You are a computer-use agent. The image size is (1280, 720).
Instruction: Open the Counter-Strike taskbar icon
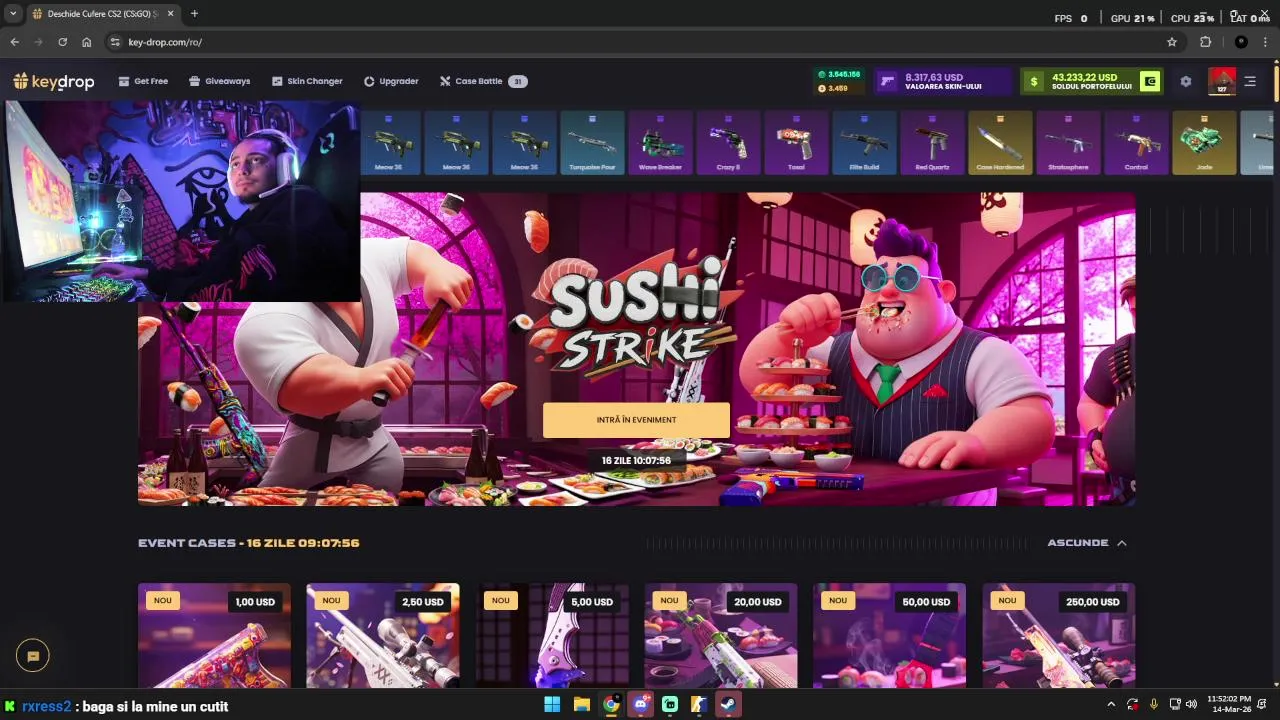tap(699, 705)
